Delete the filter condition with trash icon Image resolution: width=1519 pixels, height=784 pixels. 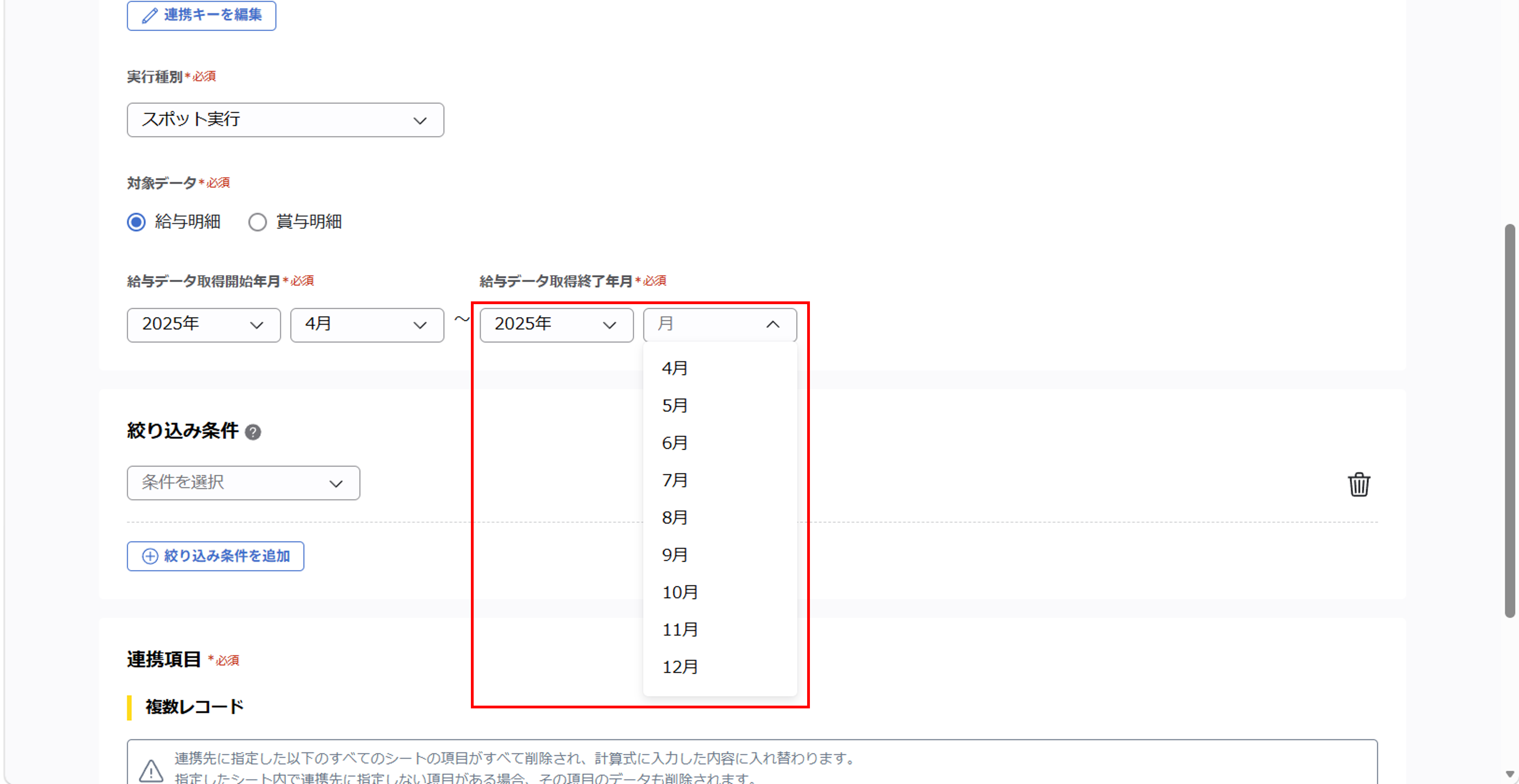pos(1358,485)
